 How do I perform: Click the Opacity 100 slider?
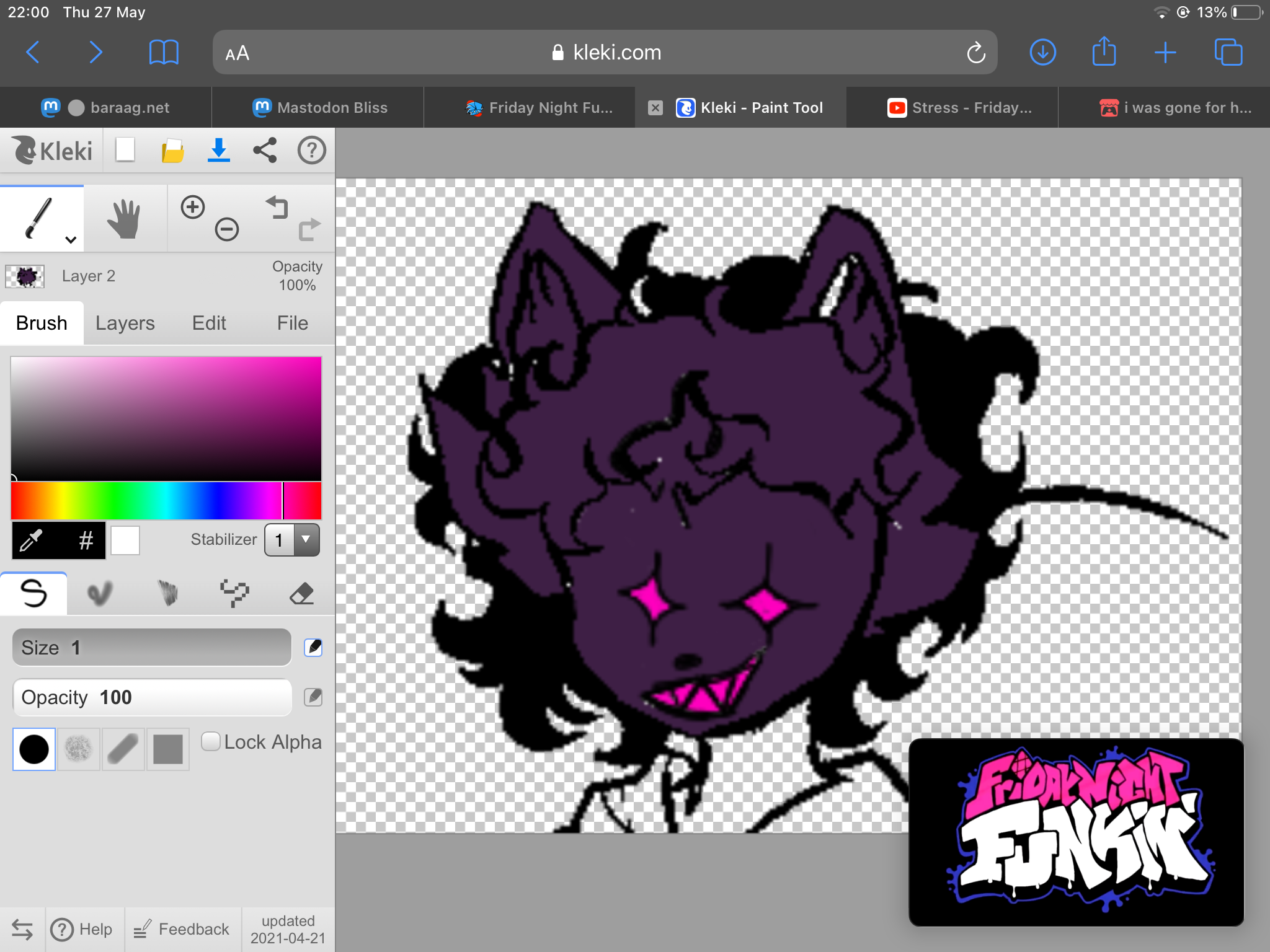coord(152,697)
